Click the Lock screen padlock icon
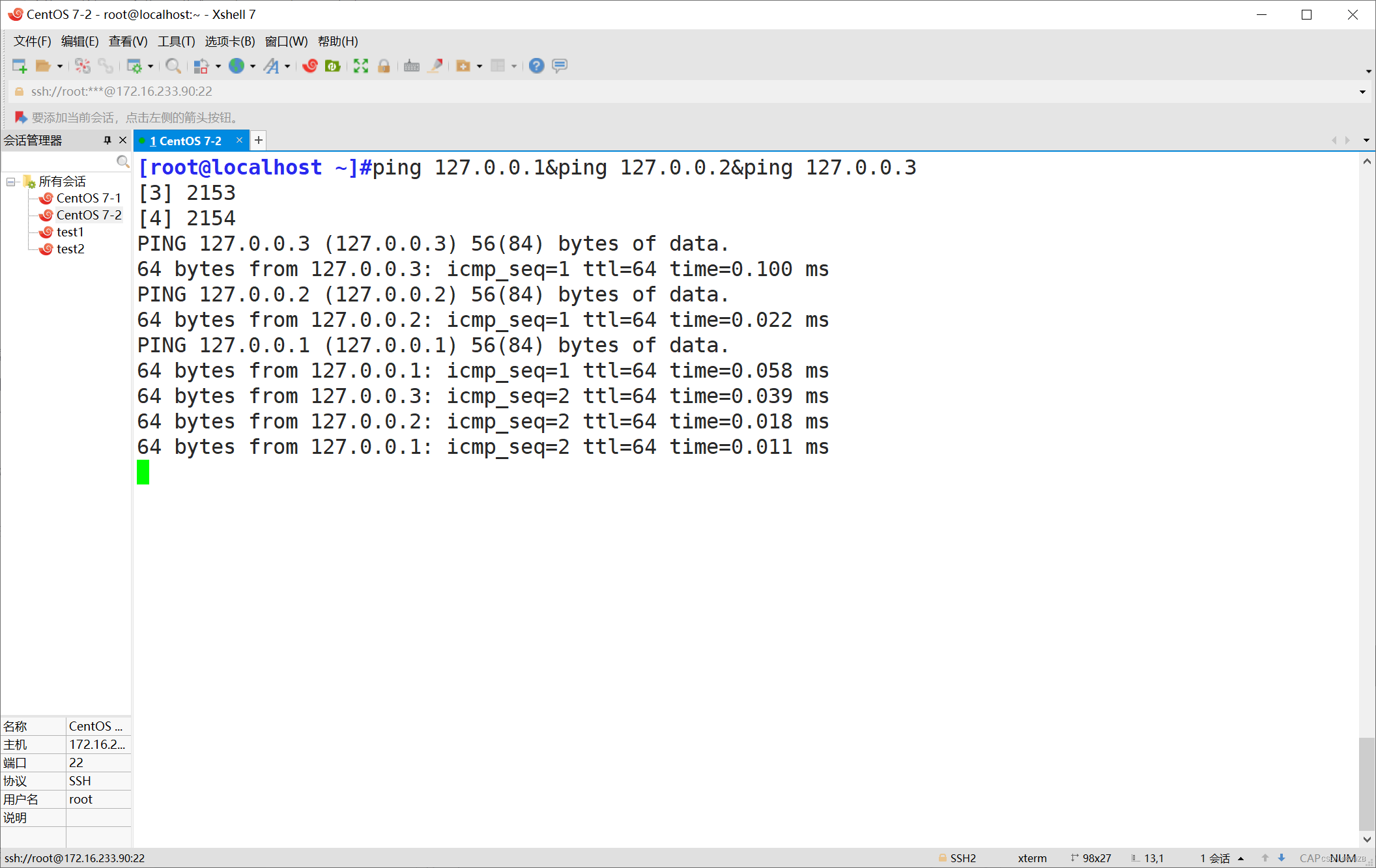This screenshot has width=1376, height=868. (x=384, y=66)
